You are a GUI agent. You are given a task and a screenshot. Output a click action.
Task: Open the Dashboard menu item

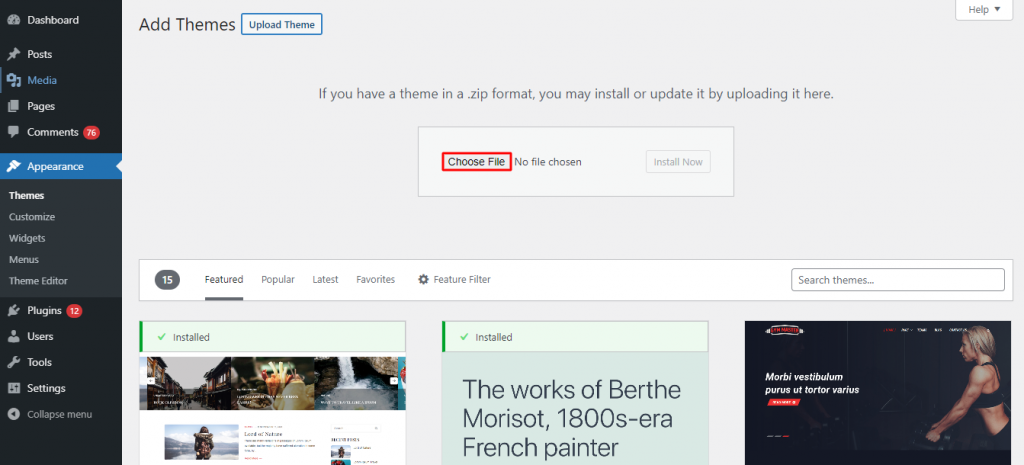[61, 20]
